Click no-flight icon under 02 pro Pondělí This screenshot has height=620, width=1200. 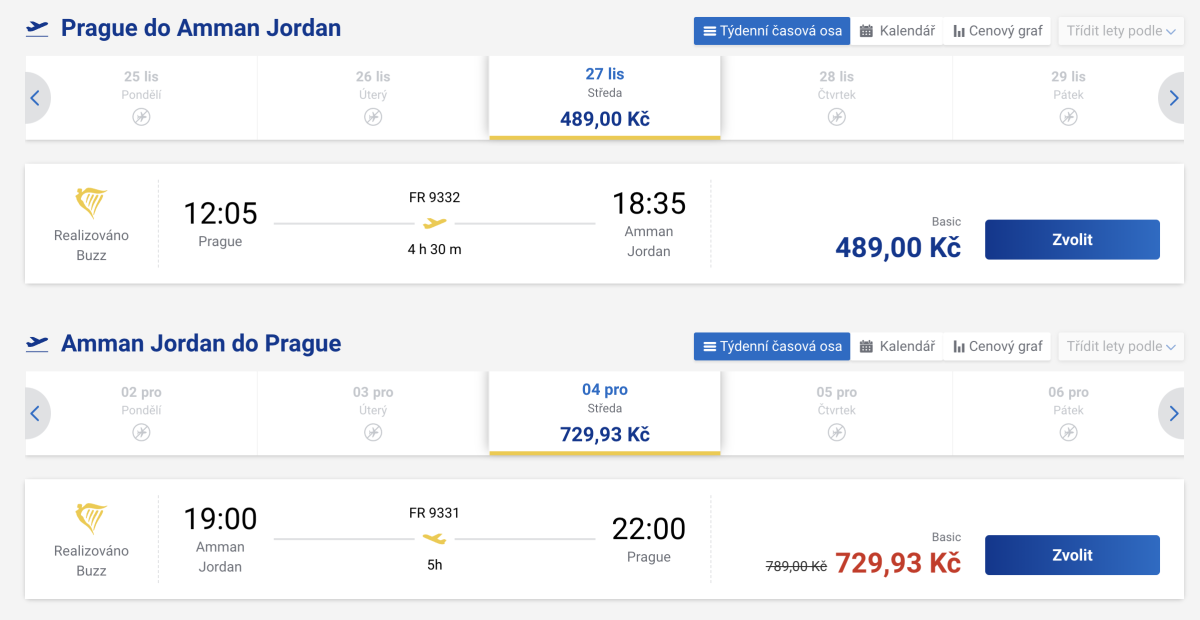141,432
